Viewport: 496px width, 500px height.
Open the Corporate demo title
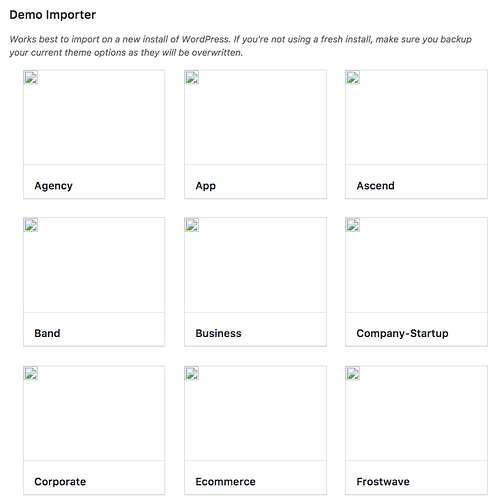60,482
